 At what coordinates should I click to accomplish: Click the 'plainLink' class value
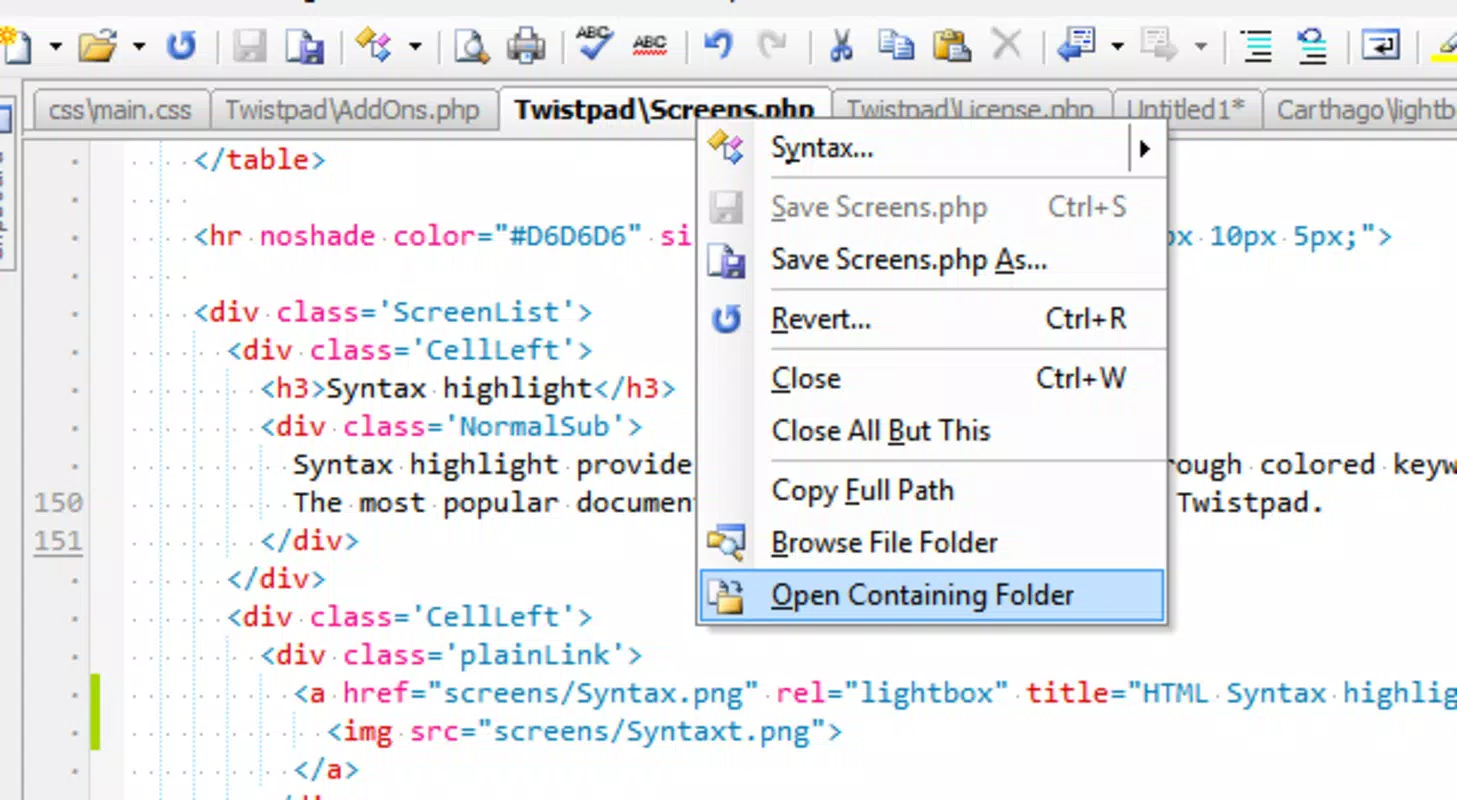pos(534,655)
